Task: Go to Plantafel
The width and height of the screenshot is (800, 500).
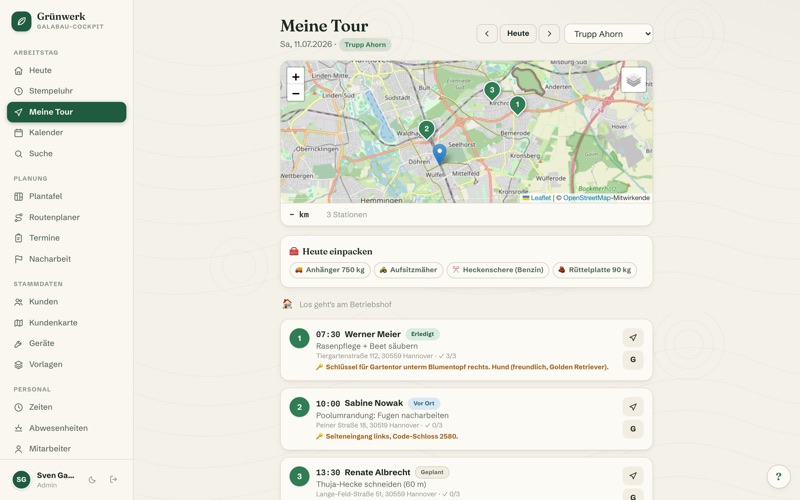Action: [66, 196]
